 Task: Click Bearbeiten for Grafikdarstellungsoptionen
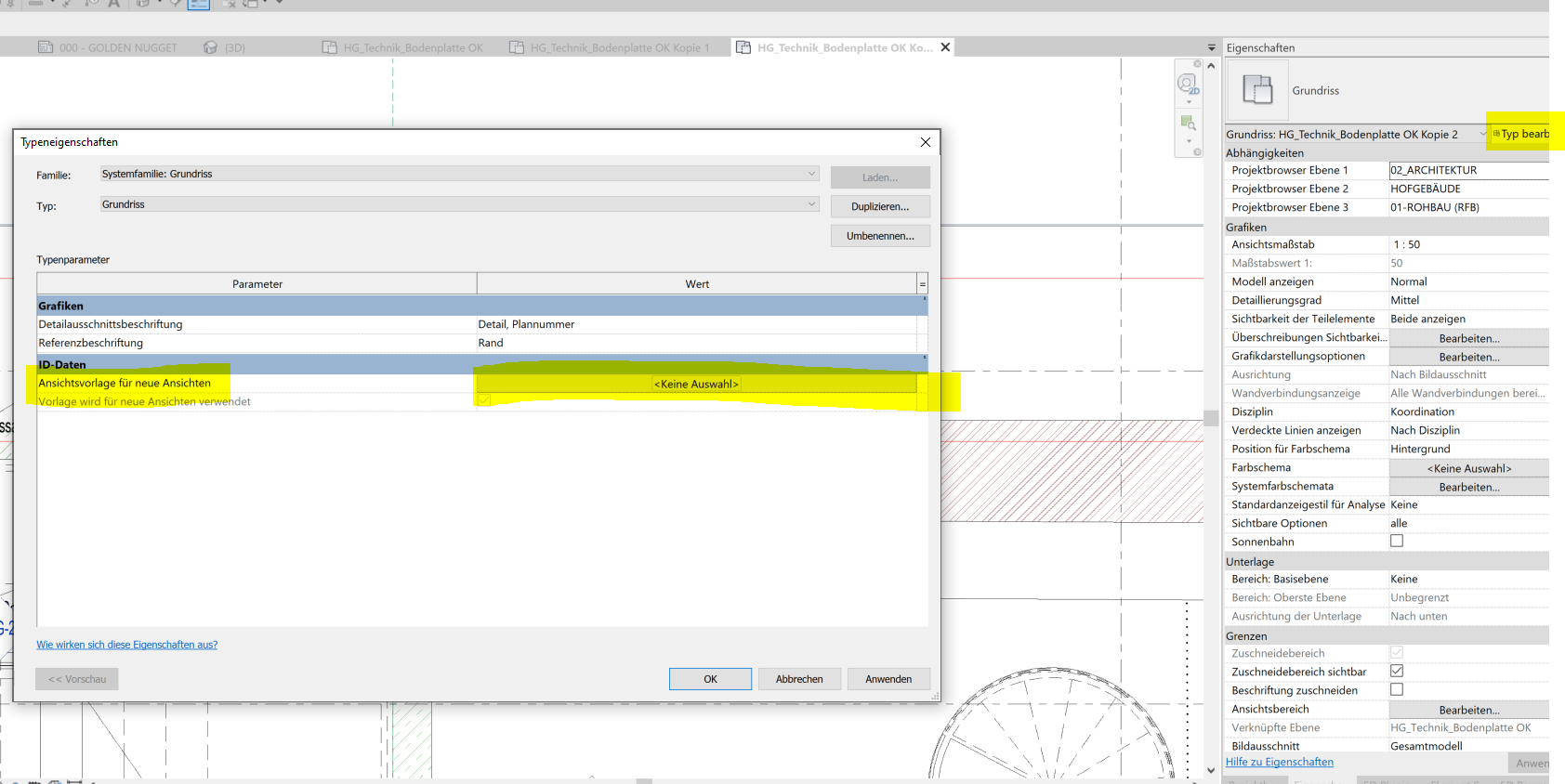[x=1468, y=357]
